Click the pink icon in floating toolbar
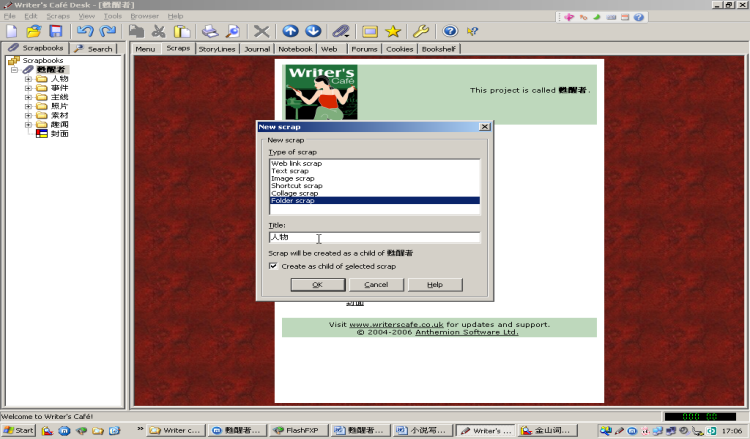Viewport: 750px width, 439px height. (x=569, y=17)
